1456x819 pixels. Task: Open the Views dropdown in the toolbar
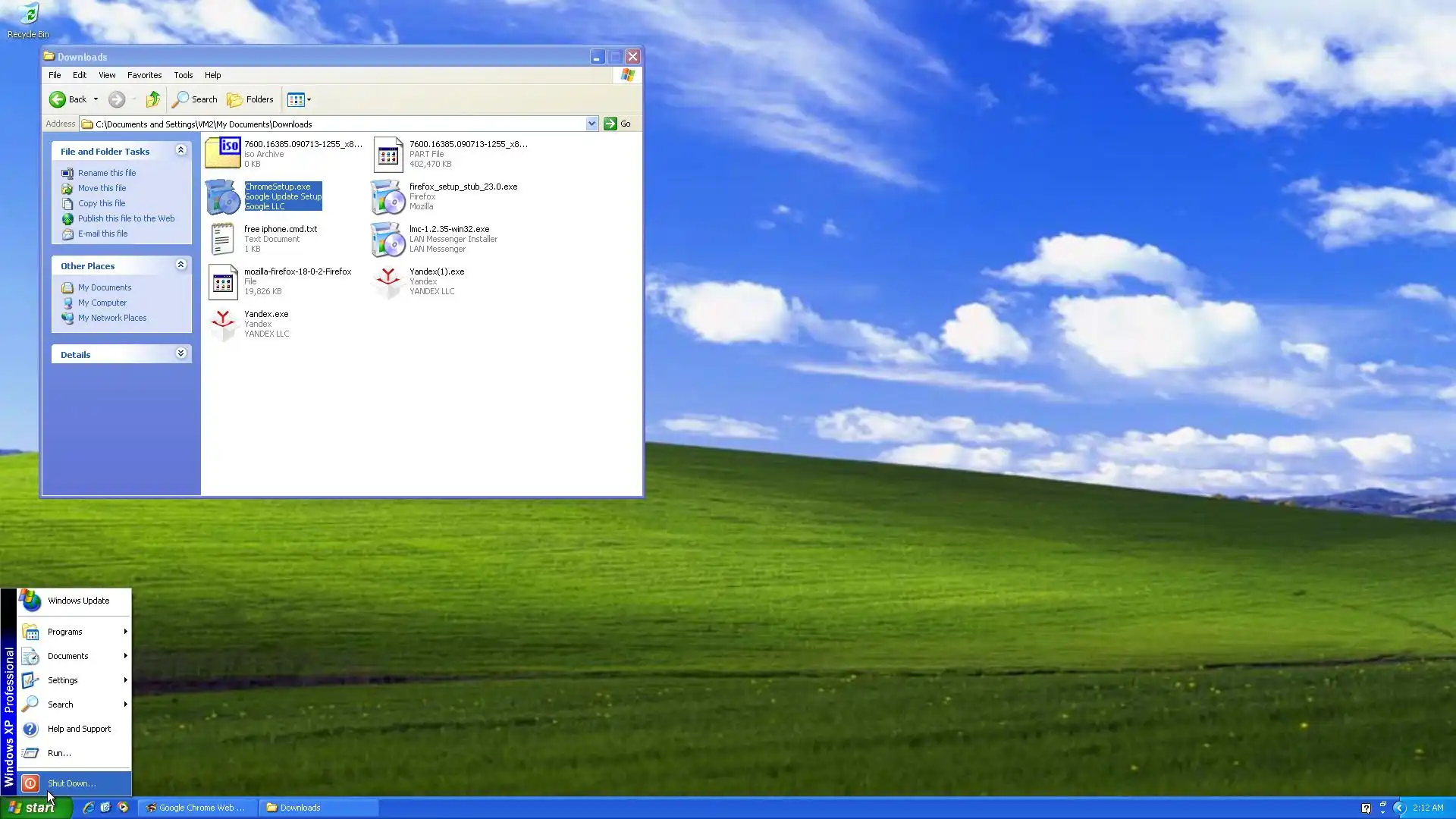(300, 99)
